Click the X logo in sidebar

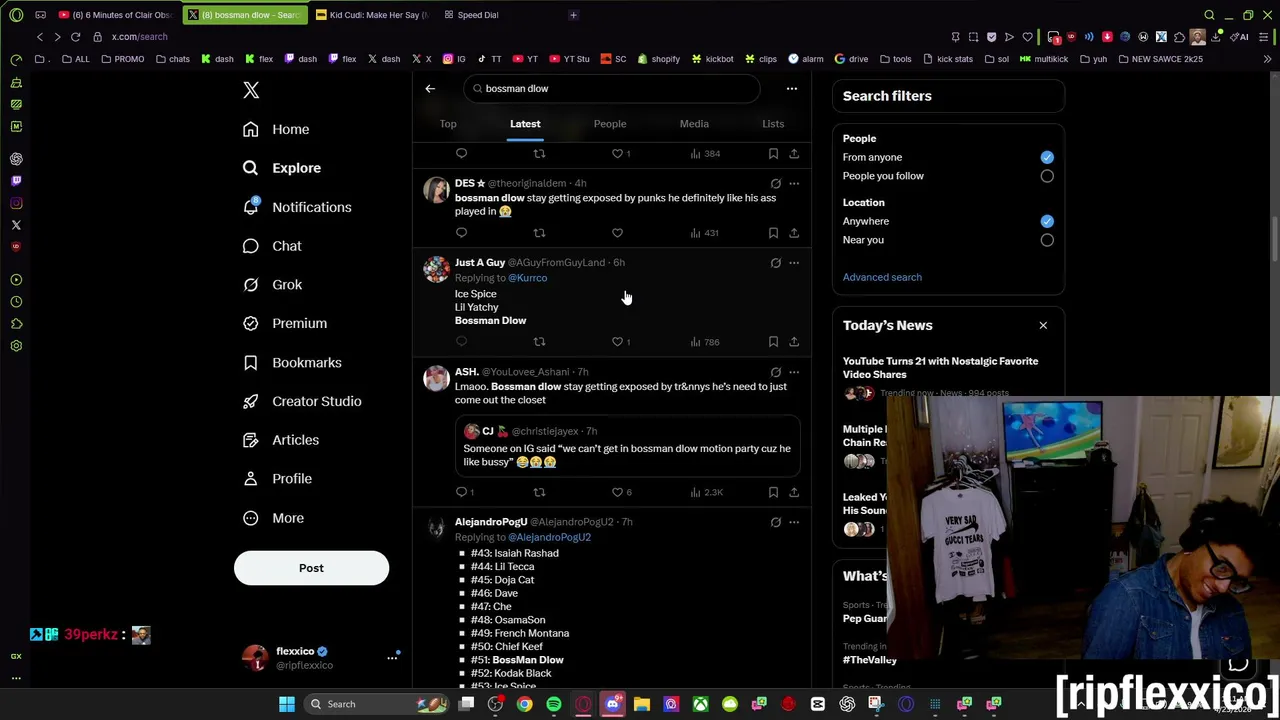tap(251, 90)
